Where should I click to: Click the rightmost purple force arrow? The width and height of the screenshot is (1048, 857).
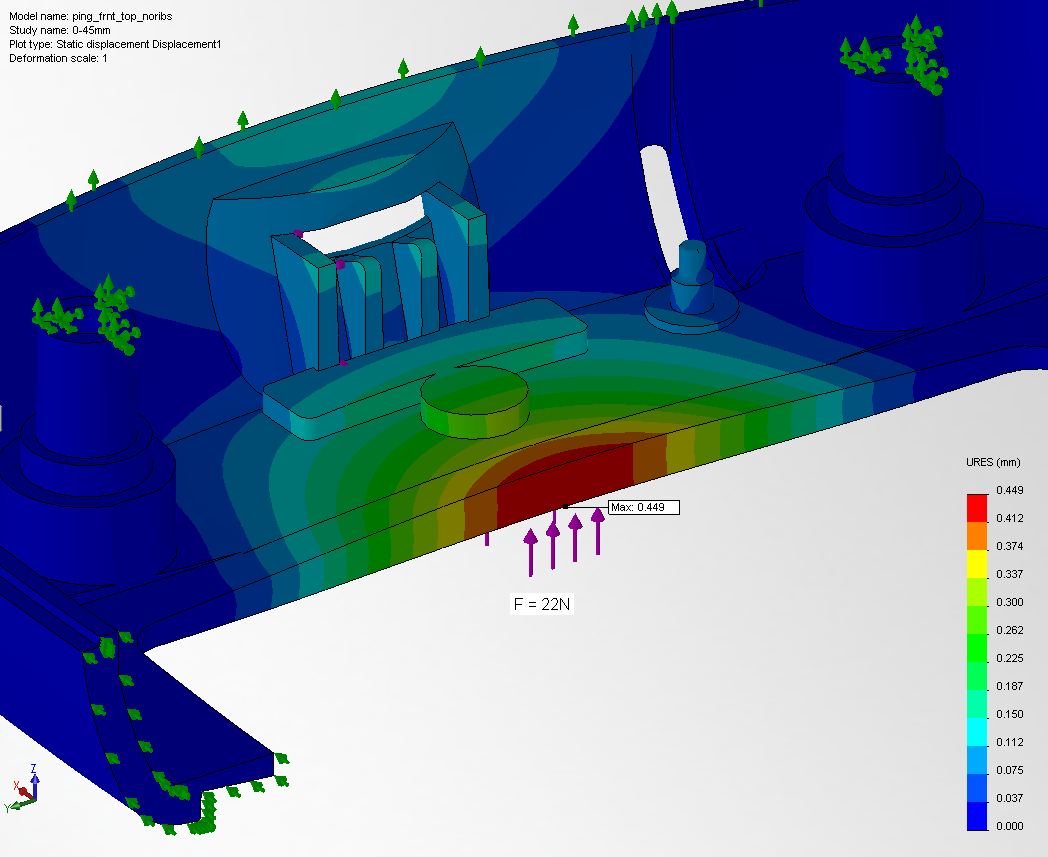click(x=598, y=530)
